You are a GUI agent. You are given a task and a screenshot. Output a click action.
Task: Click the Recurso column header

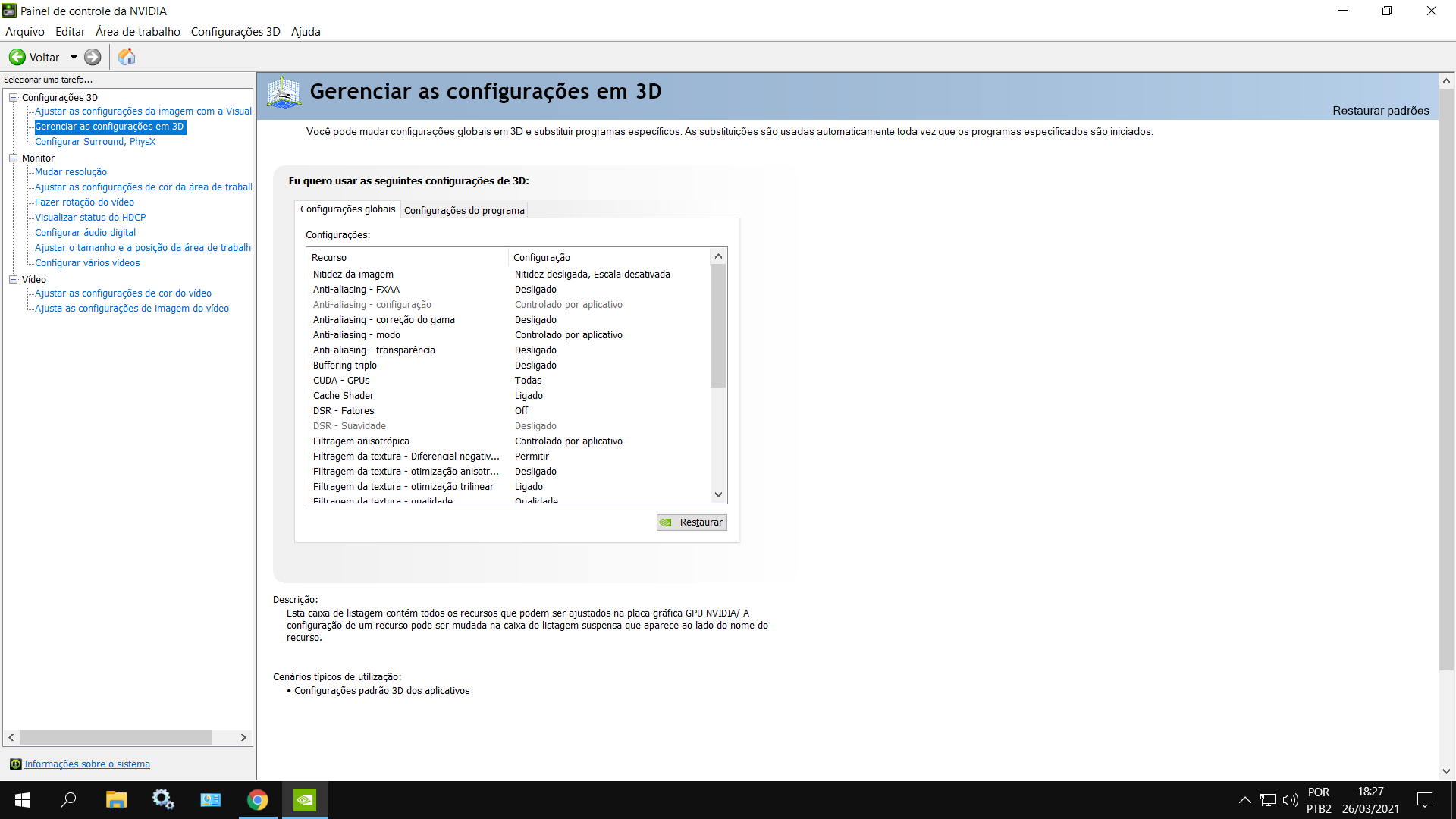click(407, 258)
